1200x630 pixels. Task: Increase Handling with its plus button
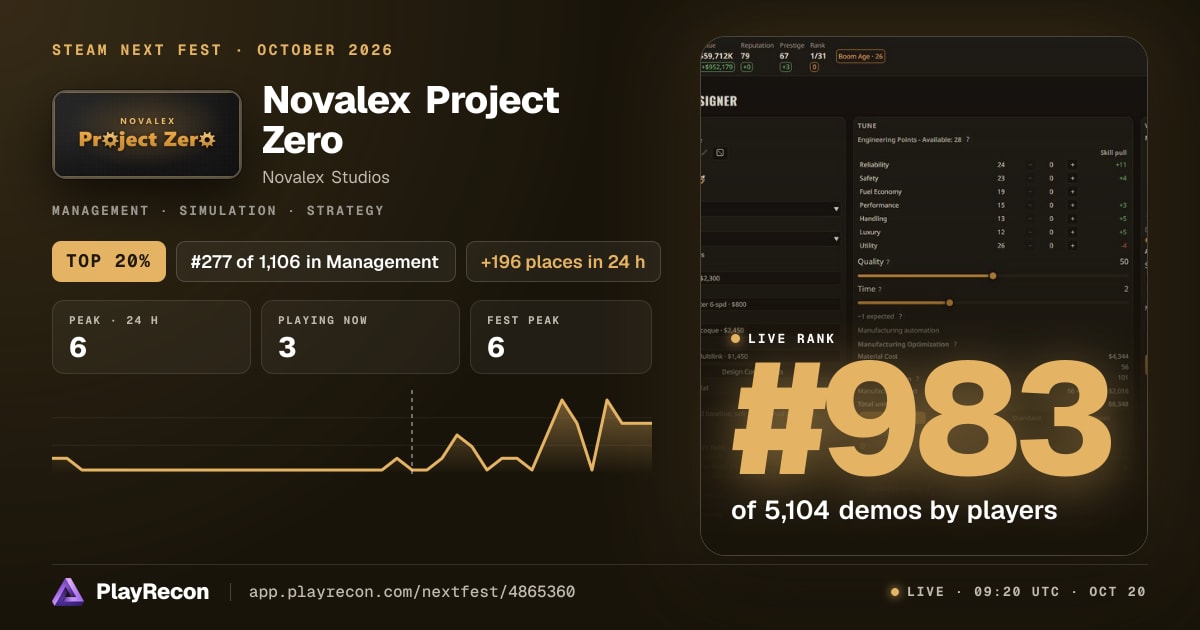click(x=1072, y=219)
